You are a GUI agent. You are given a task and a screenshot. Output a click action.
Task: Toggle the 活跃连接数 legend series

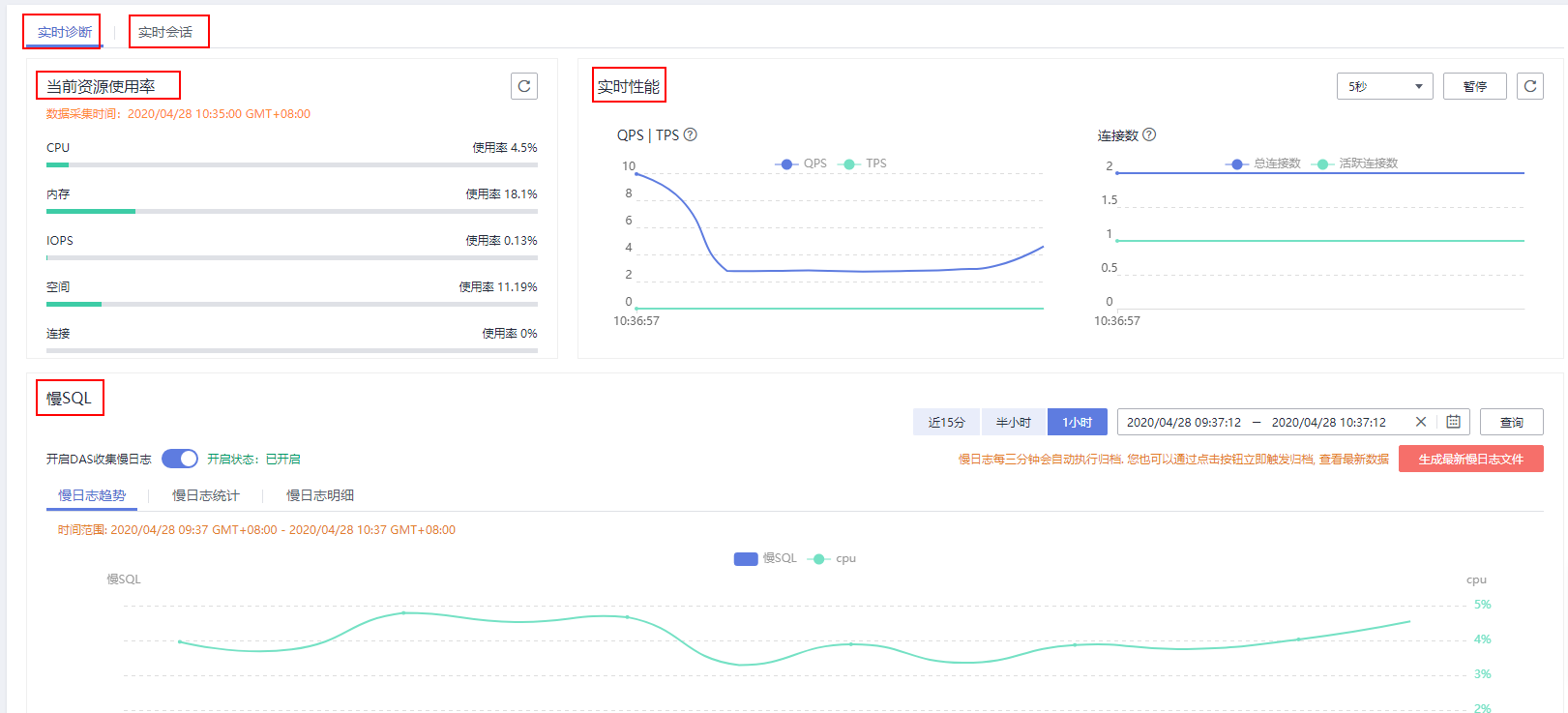tap(1322, 163)
